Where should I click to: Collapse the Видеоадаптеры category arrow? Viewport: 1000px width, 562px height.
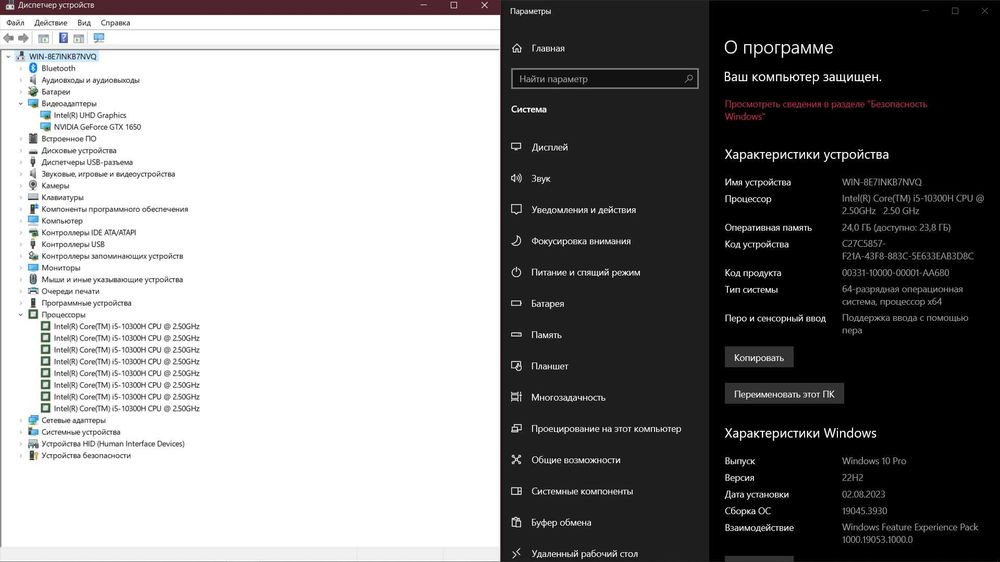coord(21,103)
